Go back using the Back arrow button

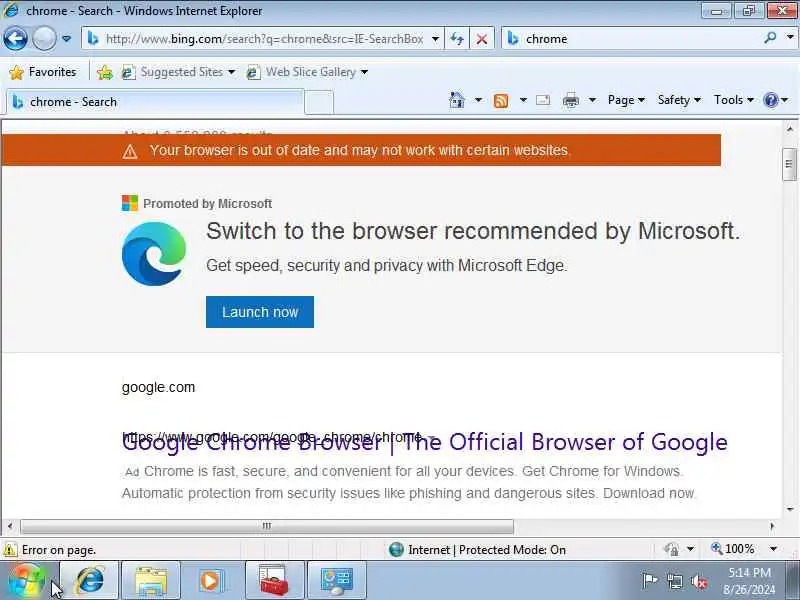[x=15, y=38]
